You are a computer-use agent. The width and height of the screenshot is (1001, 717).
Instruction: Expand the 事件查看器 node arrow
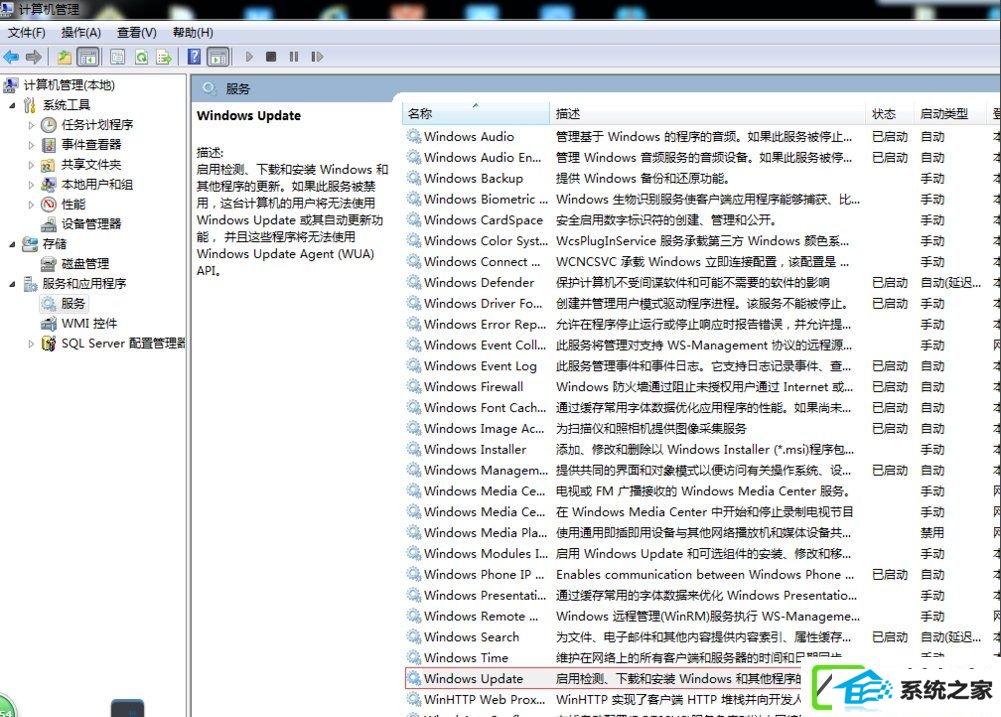pyautogui.click(x=31, y=145)
